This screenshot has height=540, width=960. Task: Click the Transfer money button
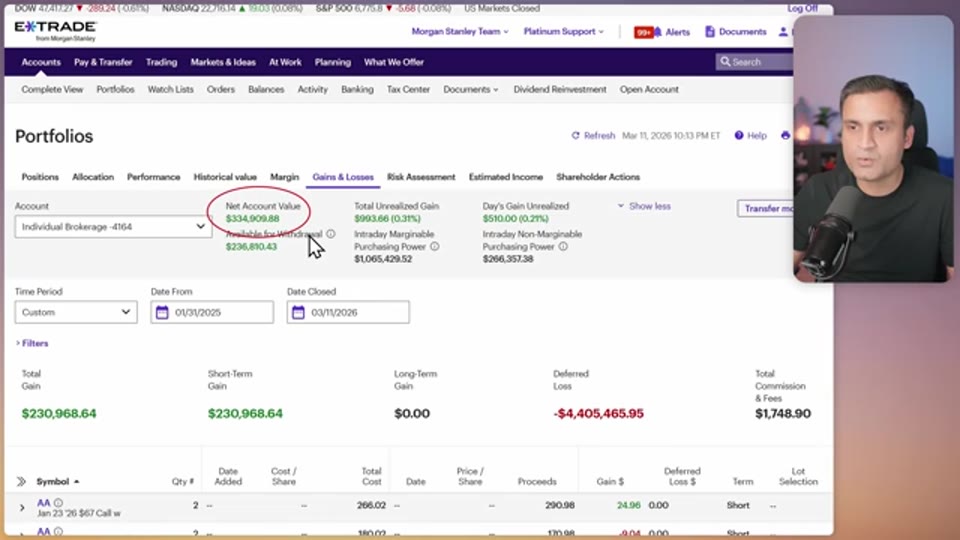click(766, 208)
